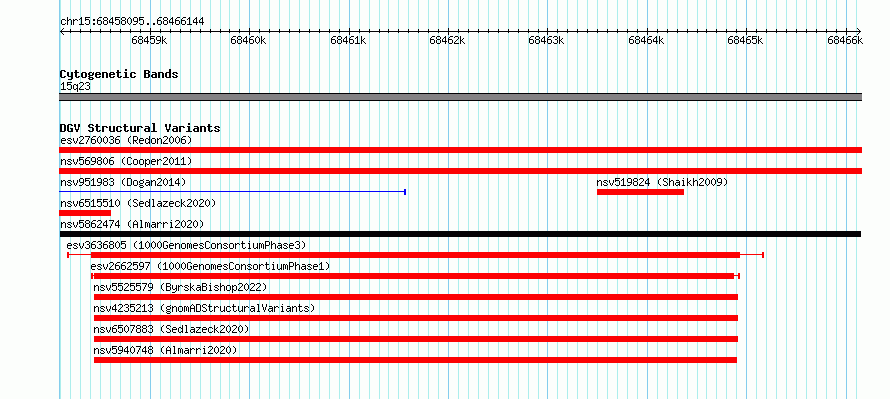Image resolution: width=890 pixels, height=399 pixels.
Task: Open esv2662597 (1000GenomesConsortiumPhase1) label
Action: (x=210, y=266)
